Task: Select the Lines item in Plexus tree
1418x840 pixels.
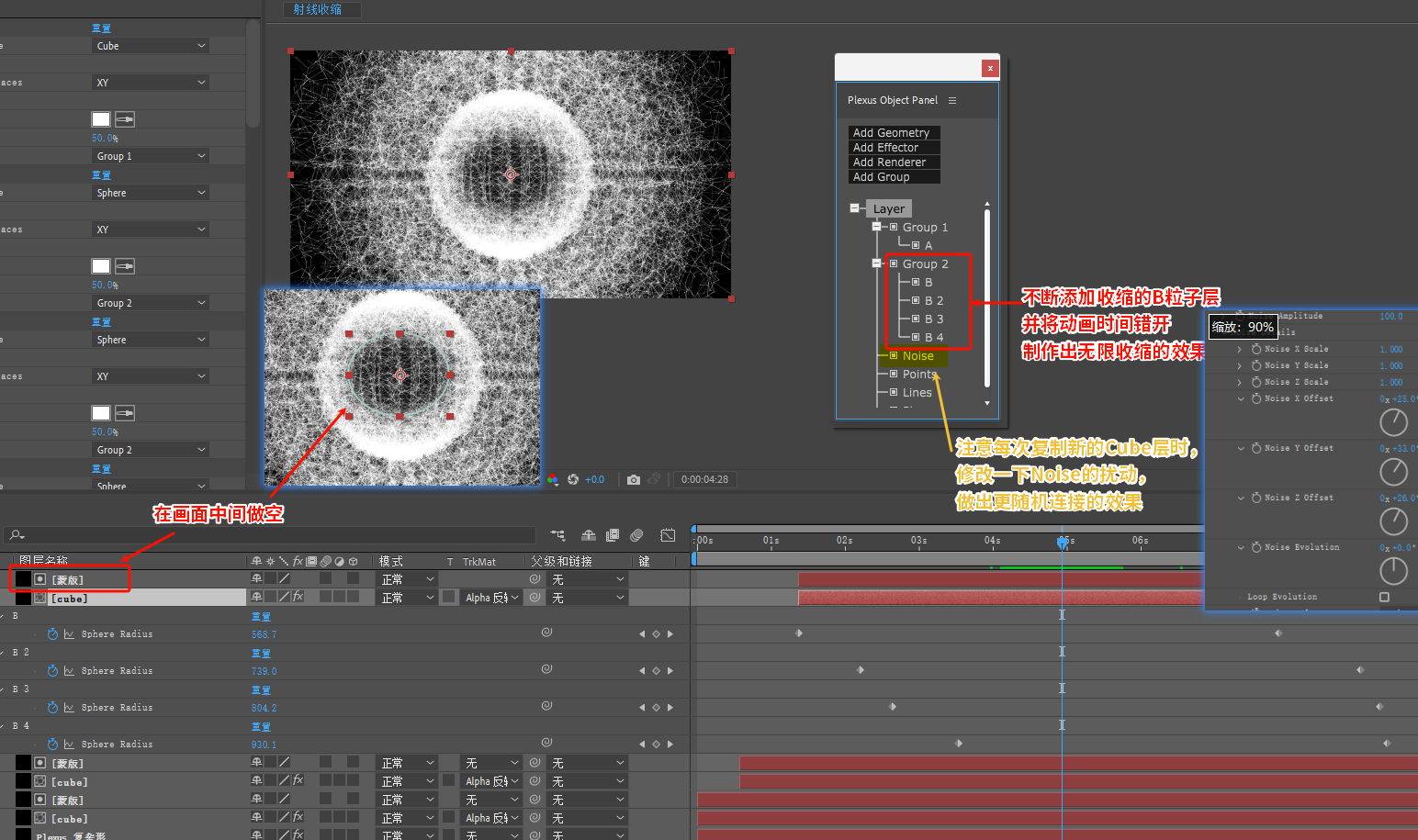Action: (x=917, y=392)
